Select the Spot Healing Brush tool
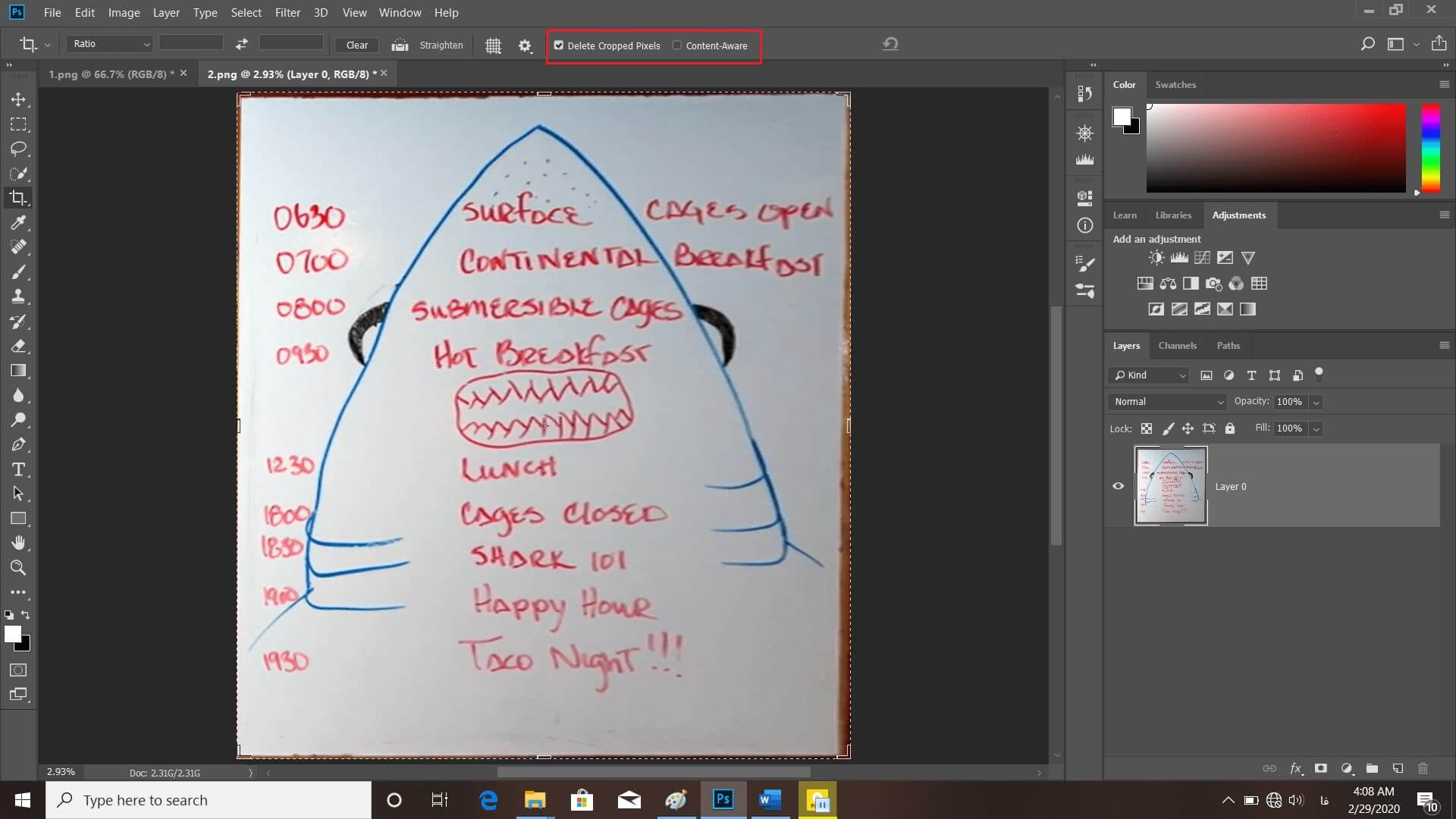This screenshot has width=1456, height=819. [18, 247]
